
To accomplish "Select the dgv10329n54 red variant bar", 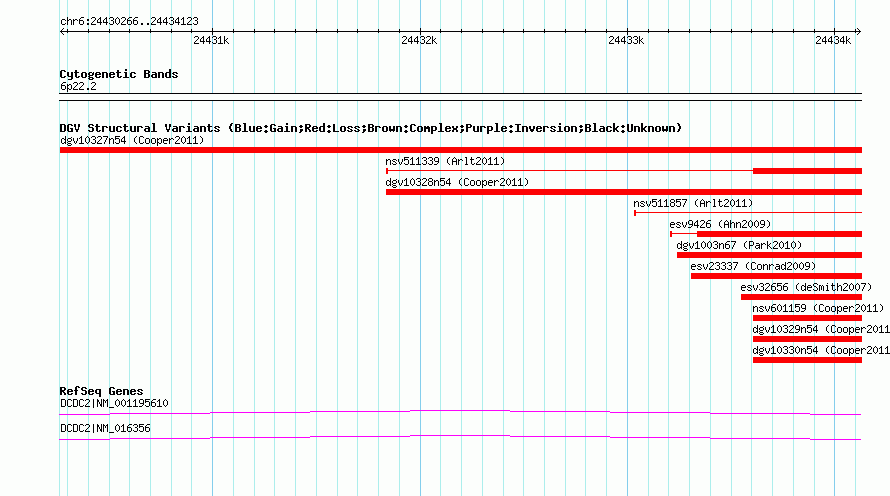I will tap(807, 339).
